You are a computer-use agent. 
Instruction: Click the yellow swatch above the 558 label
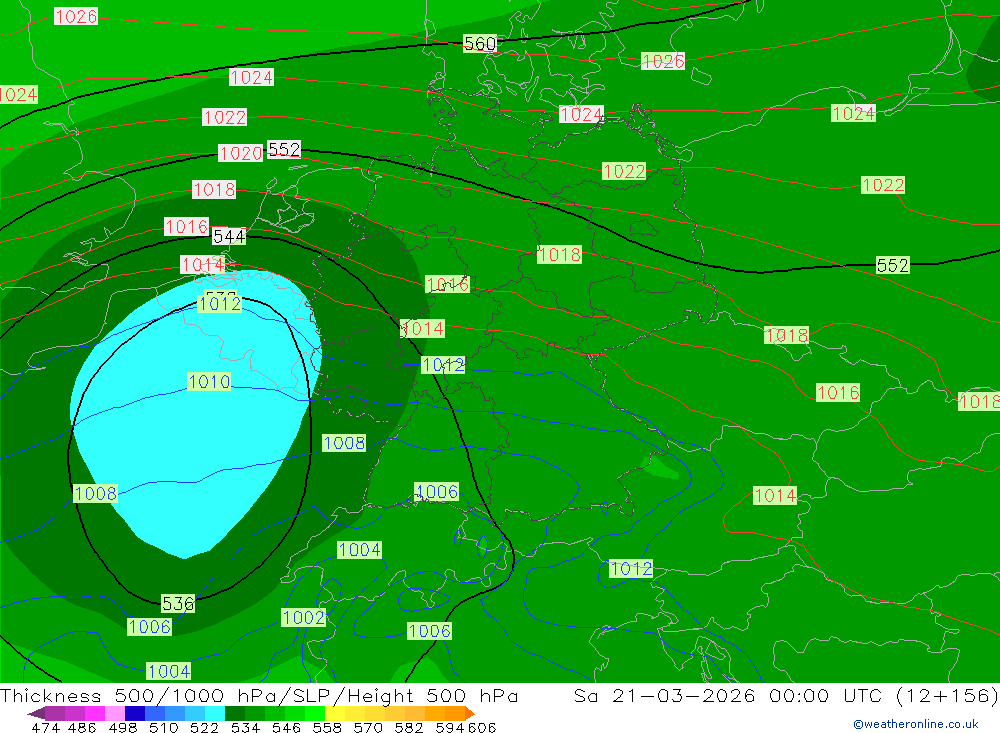click(335, 713)
